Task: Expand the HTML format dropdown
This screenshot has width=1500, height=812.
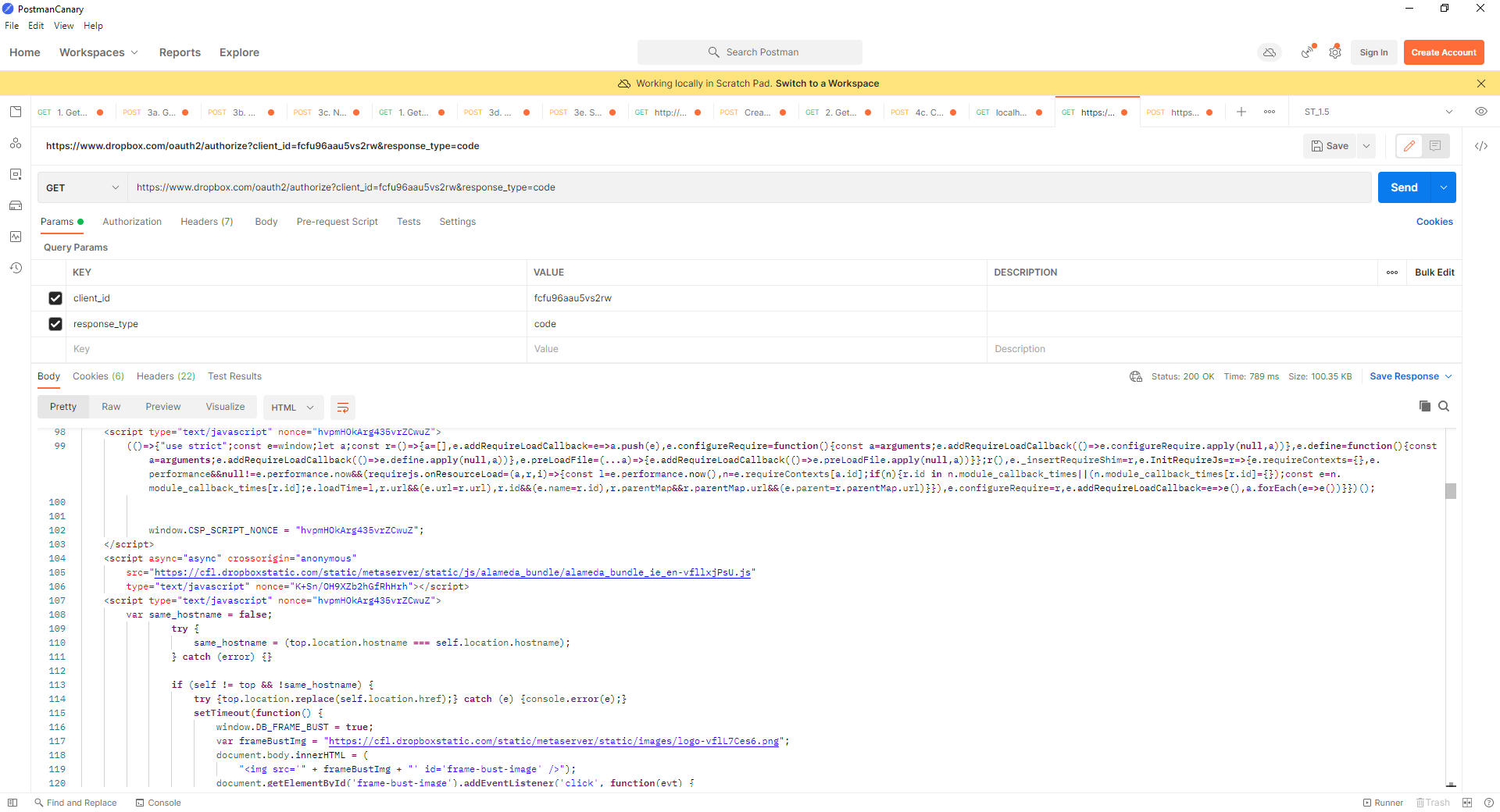Action: [x=292, y=408]
